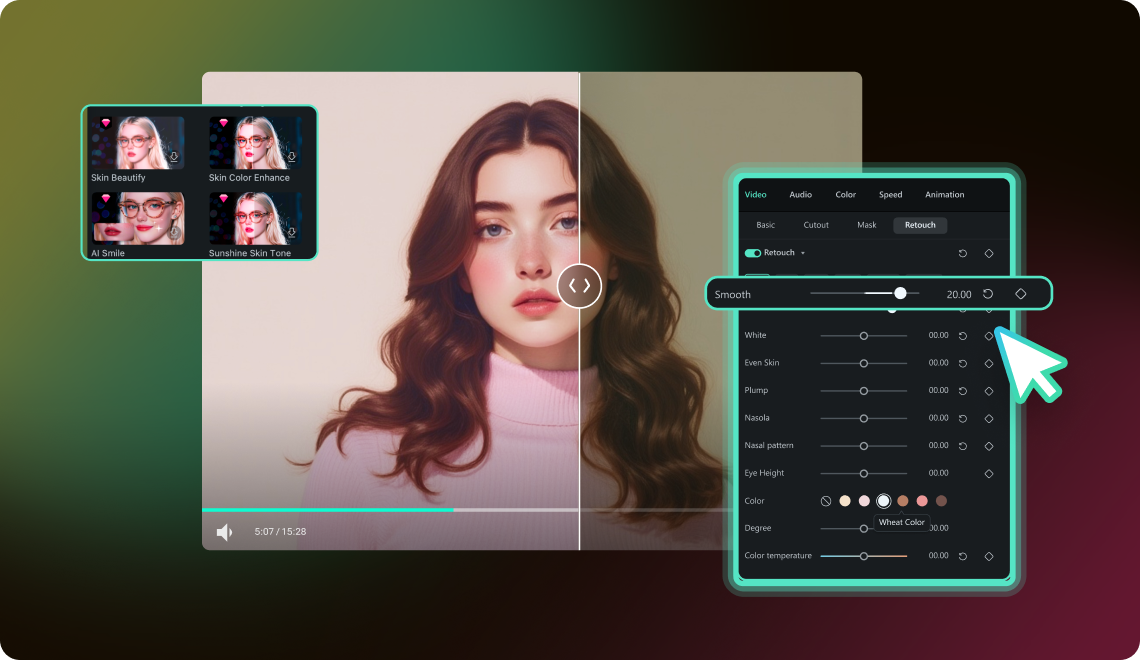
Task: Click the playback time 5:07 / 15:28
Action: (280, 532)
